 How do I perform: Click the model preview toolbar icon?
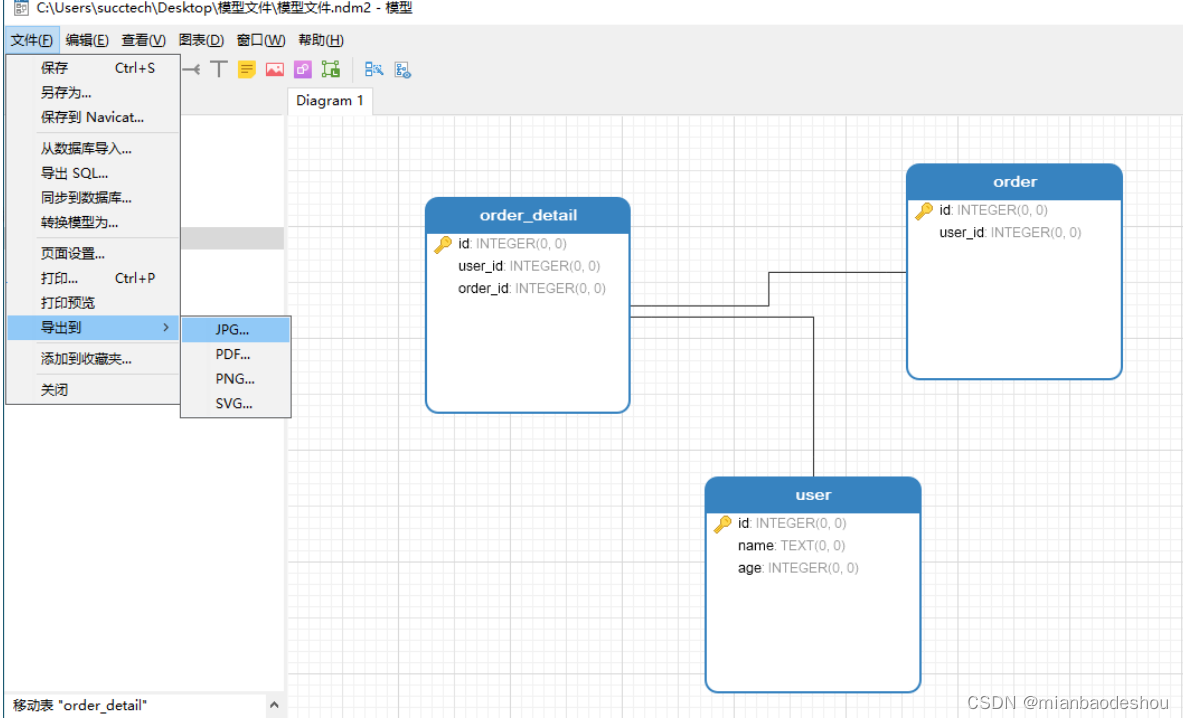click(x=403, y=70)
